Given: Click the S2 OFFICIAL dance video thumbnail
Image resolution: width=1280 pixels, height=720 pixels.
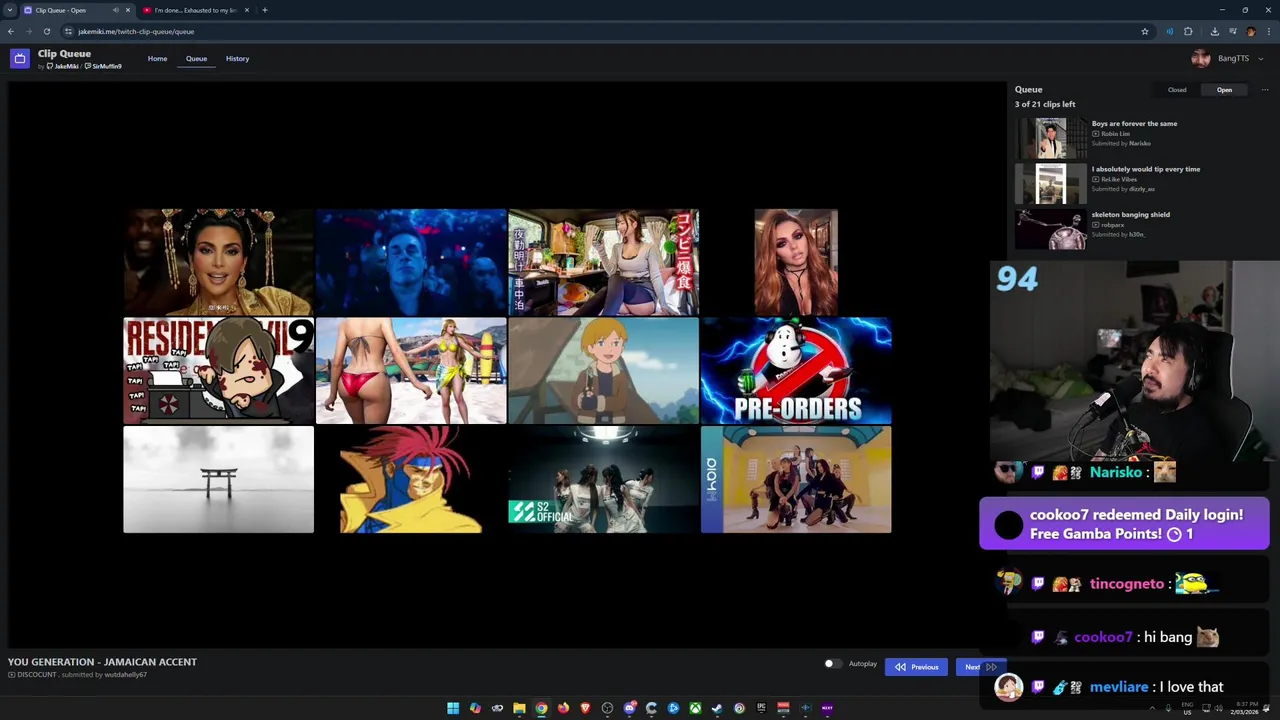Looking at the screenshot, I should 603,480.
